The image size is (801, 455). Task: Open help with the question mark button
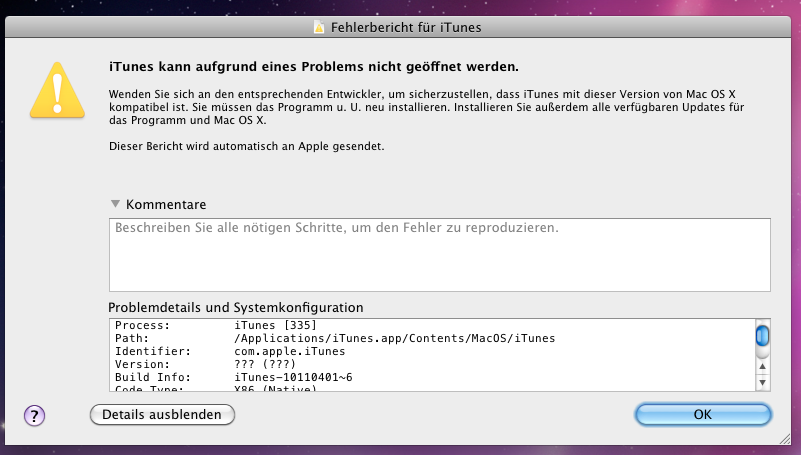pyautogui.click(x=35, y=414)
